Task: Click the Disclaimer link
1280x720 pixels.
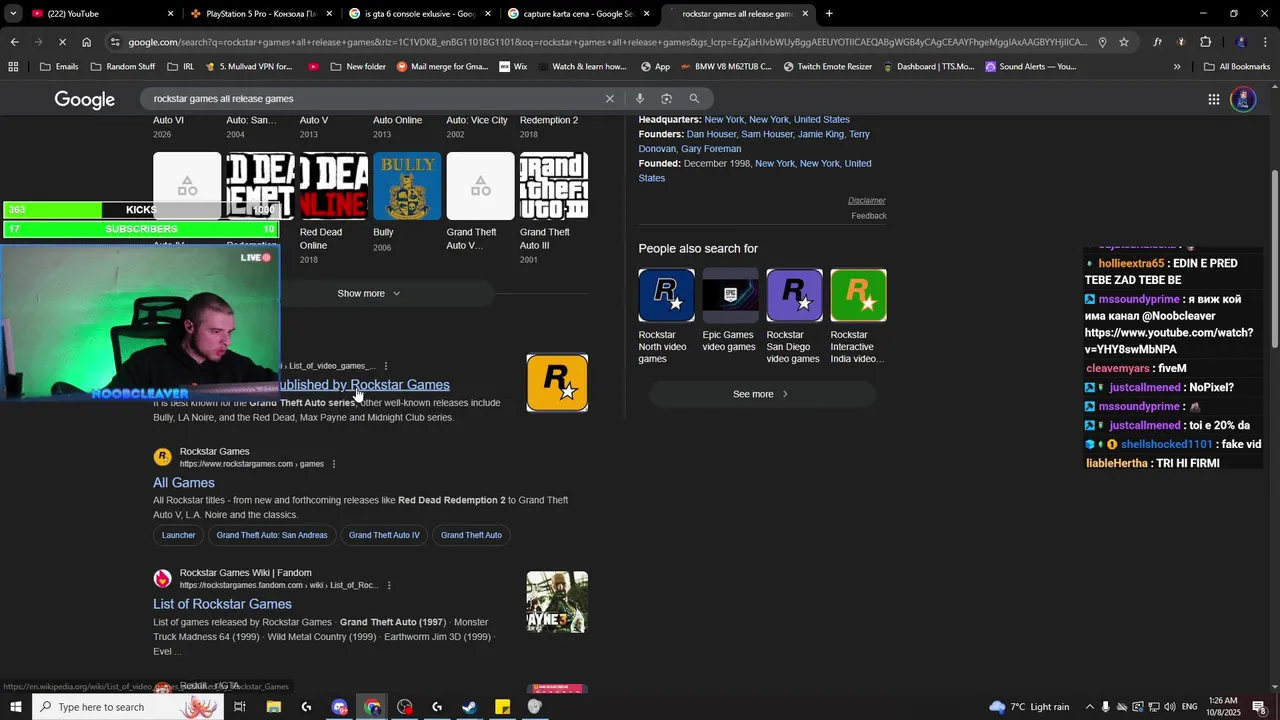Action: [x=867, y=201]
